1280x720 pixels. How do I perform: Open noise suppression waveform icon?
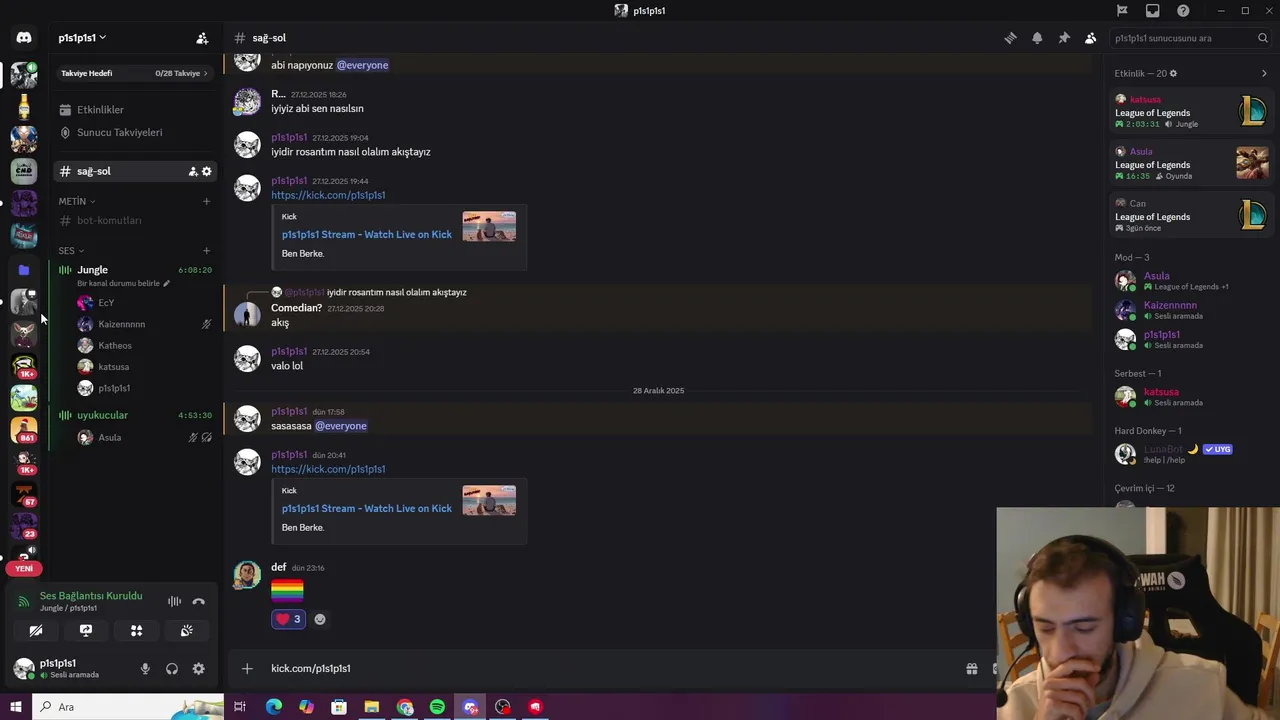click(174, 601)
